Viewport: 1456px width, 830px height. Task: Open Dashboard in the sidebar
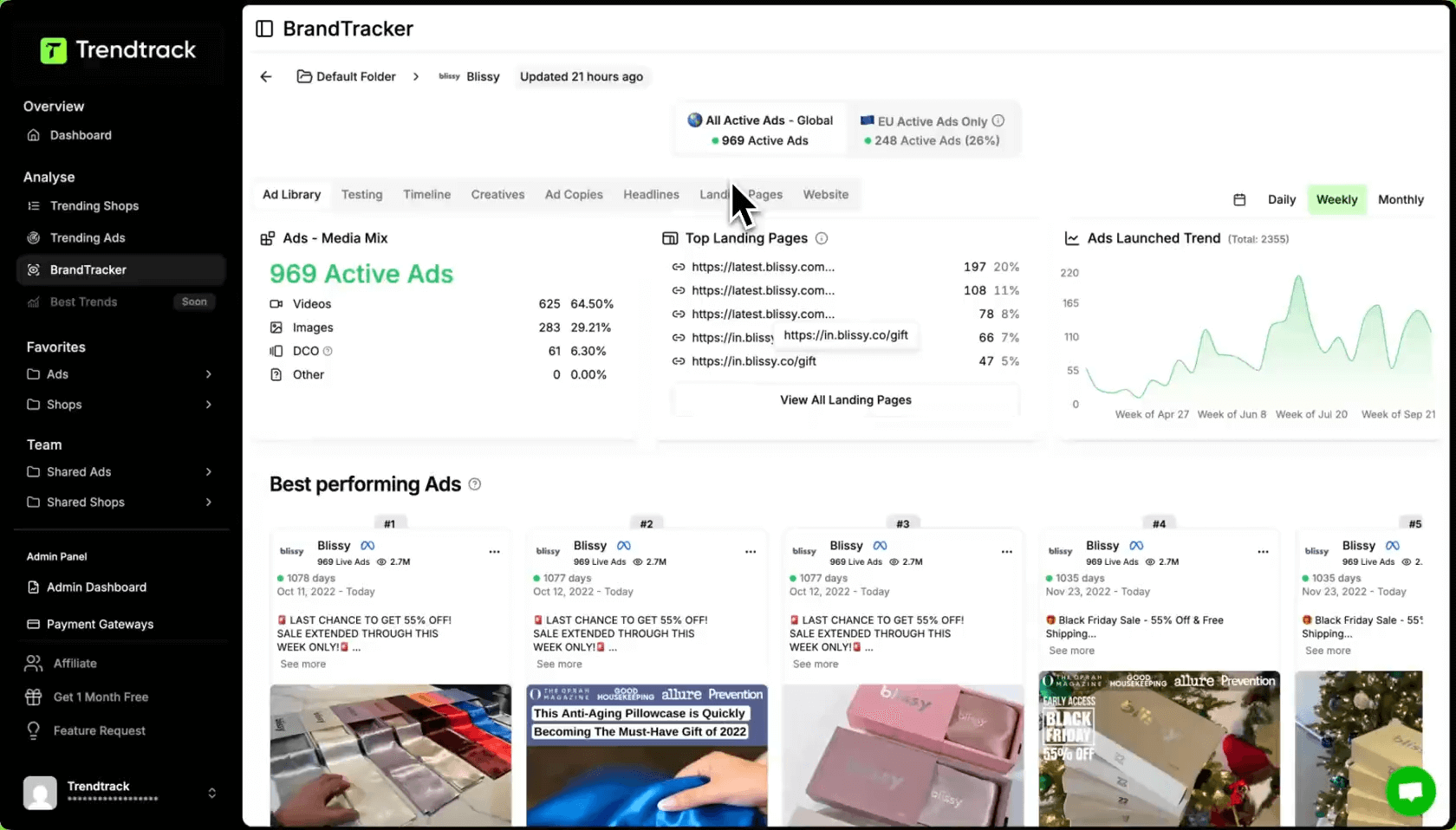click(81, 135)
